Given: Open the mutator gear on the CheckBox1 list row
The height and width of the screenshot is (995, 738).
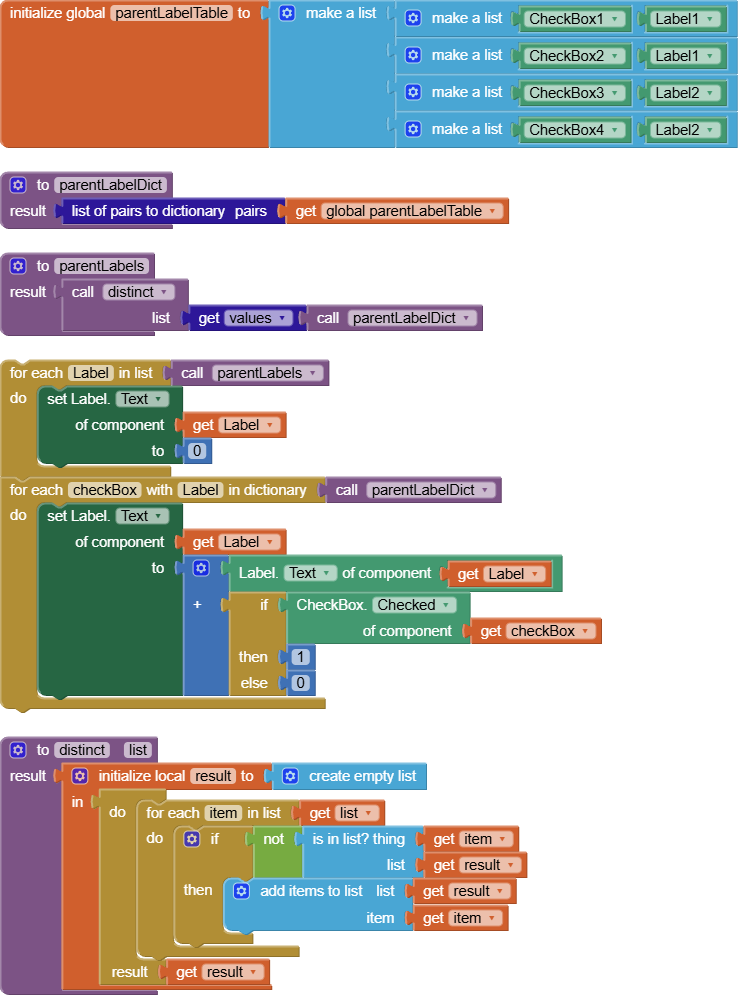Looking at the screenshot, I should (x=413, y=19).
